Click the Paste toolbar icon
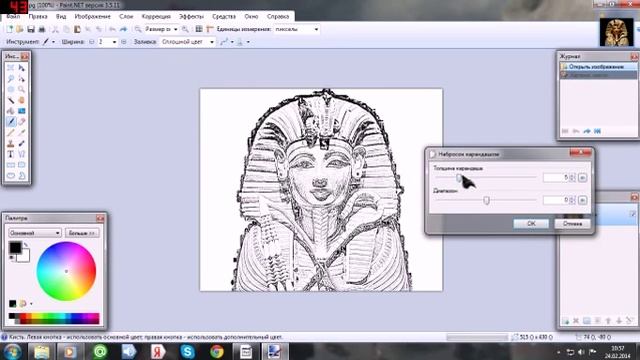640x360 pixels. (77, 29)
